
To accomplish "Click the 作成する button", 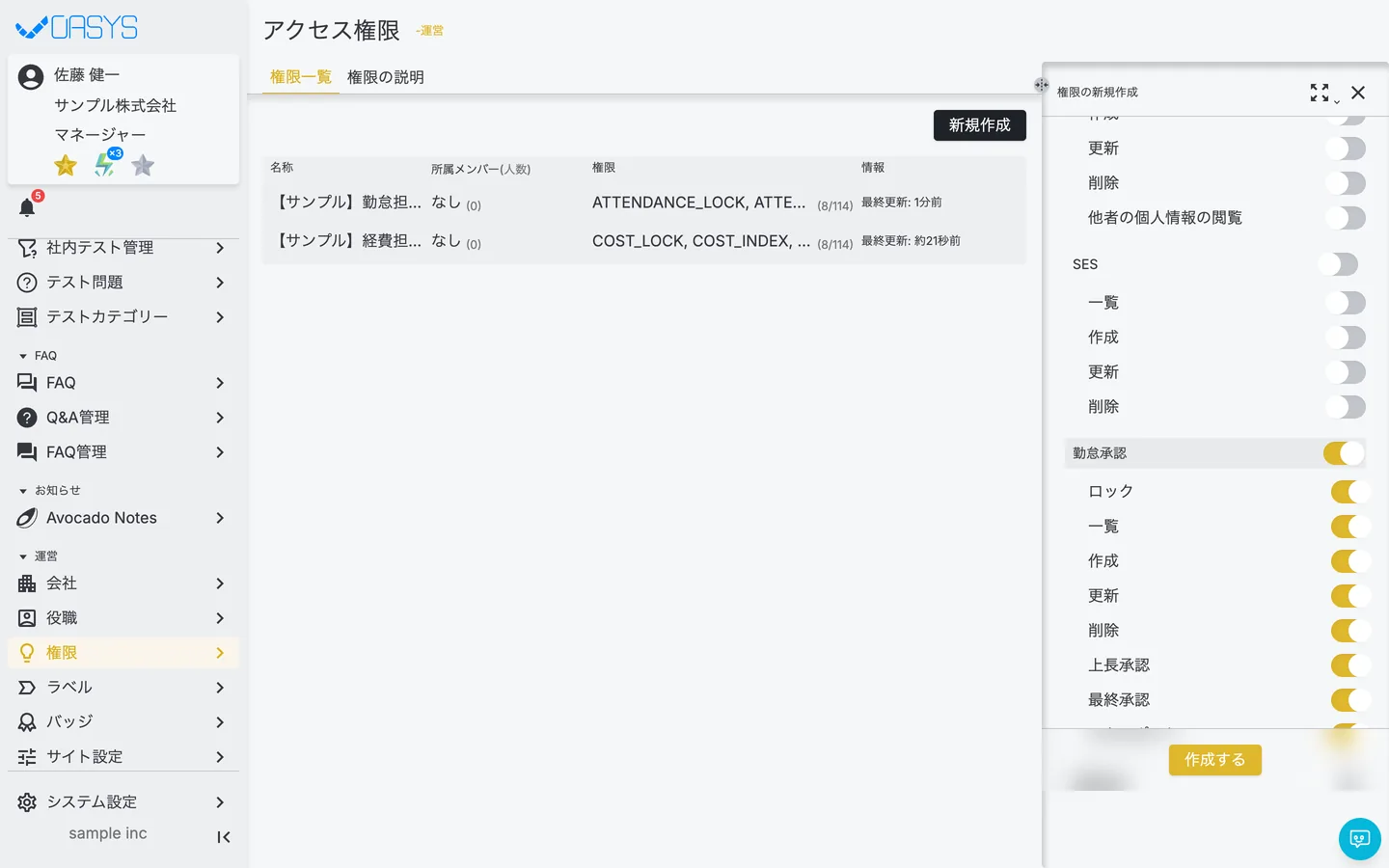I will [1215, 760].
